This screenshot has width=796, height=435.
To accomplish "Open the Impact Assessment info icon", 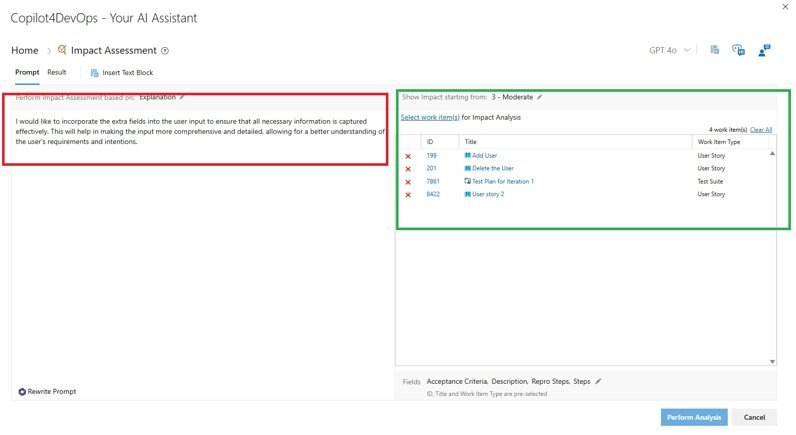I will 165,51.
